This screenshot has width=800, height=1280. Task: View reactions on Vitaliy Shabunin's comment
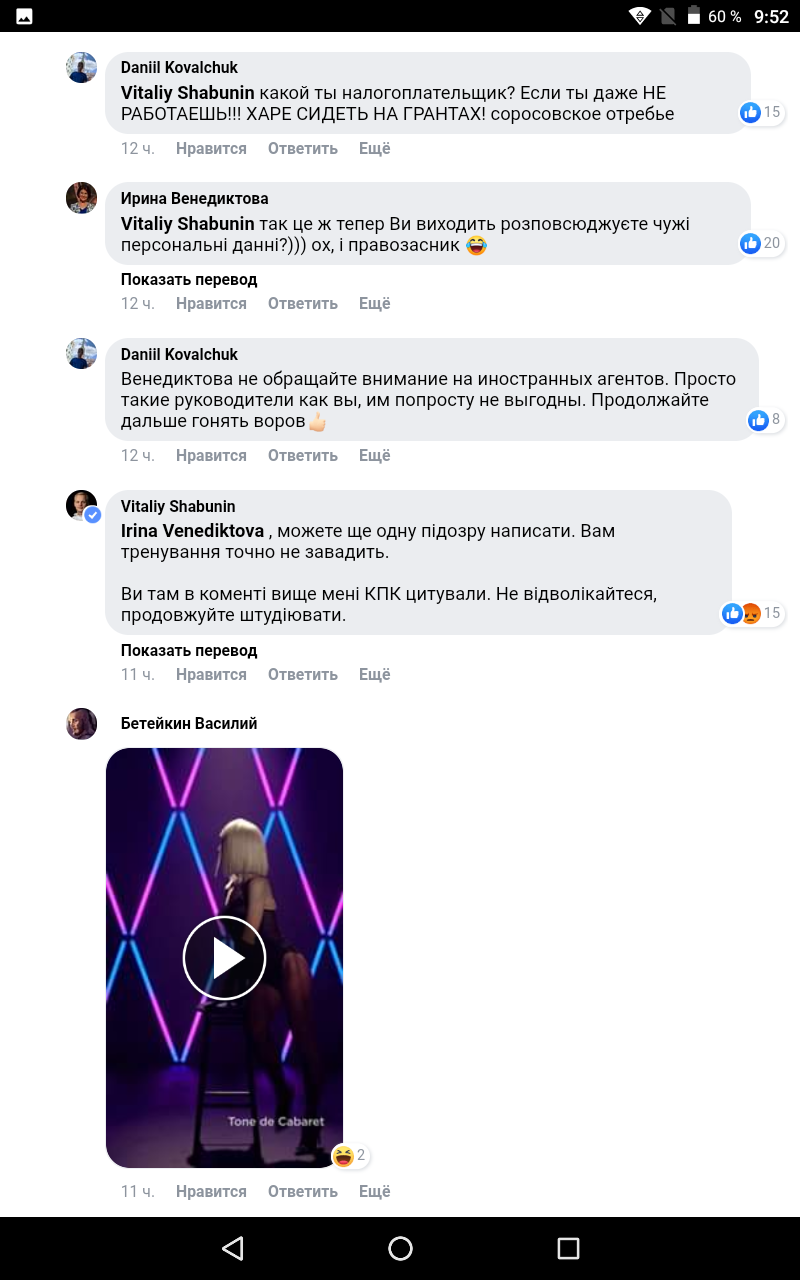click(752, 613)
